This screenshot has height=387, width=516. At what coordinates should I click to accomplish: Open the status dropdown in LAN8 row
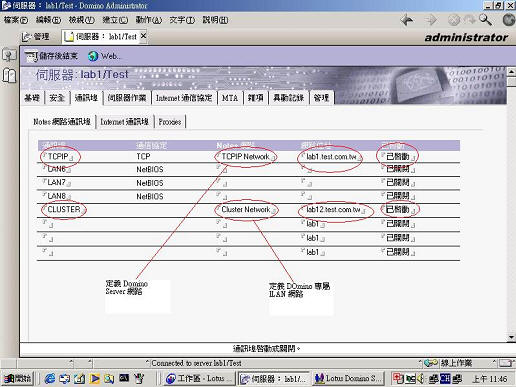(398, 196)
